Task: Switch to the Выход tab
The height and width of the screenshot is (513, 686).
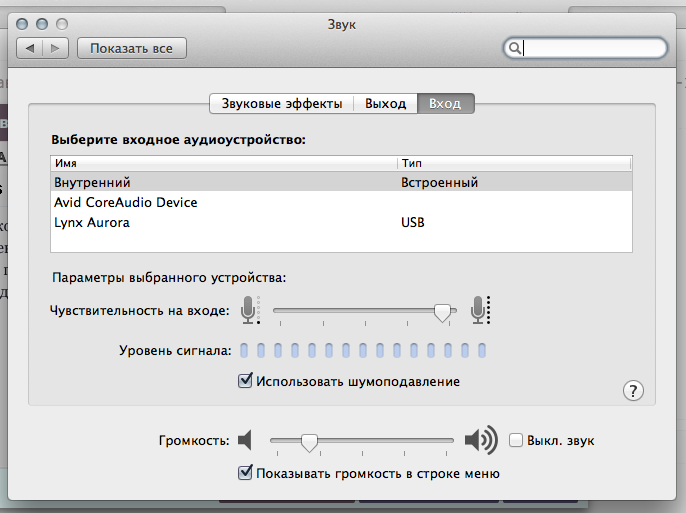Action: pyautogui.click(x=385, y=104)
